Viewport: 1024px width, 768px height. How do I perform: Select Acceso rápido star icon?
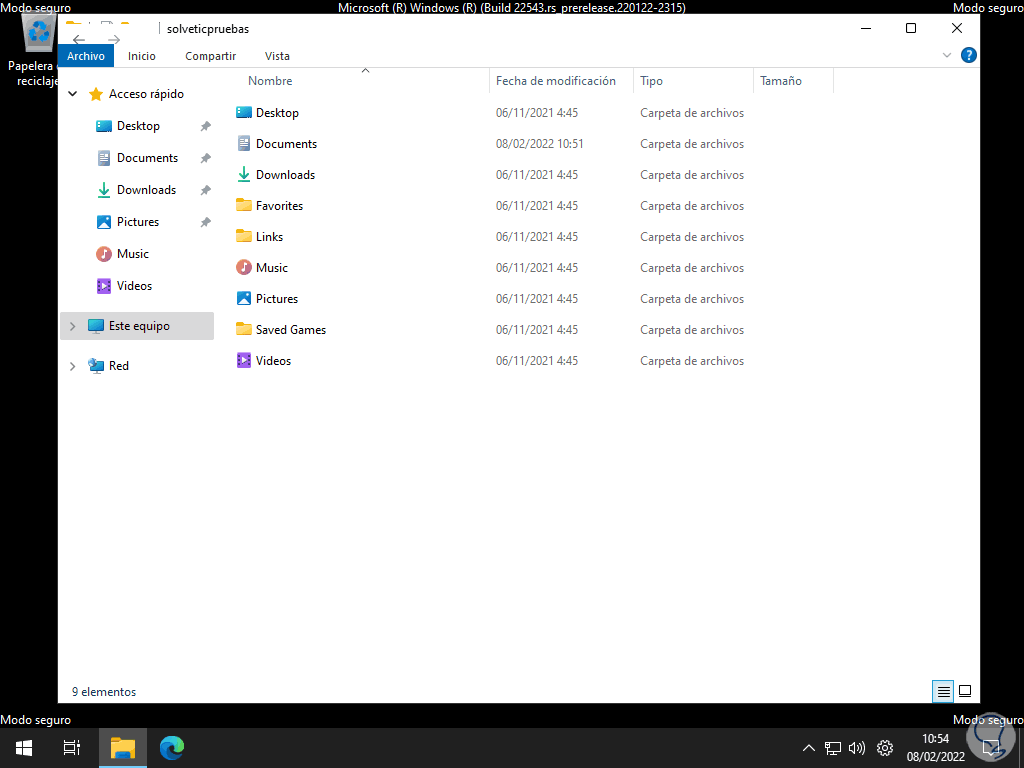[x=96, y=94]
